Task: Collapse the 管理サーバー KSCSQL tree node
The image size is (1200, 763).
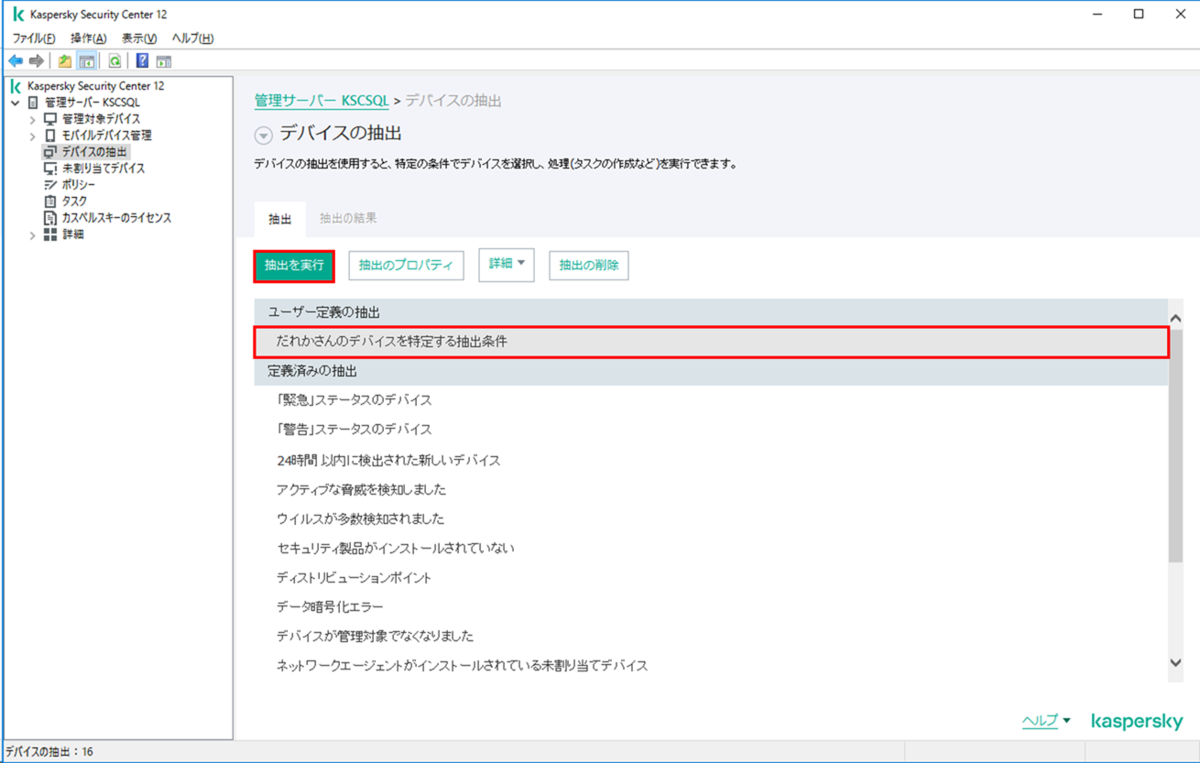Action: tap(15, 103)
